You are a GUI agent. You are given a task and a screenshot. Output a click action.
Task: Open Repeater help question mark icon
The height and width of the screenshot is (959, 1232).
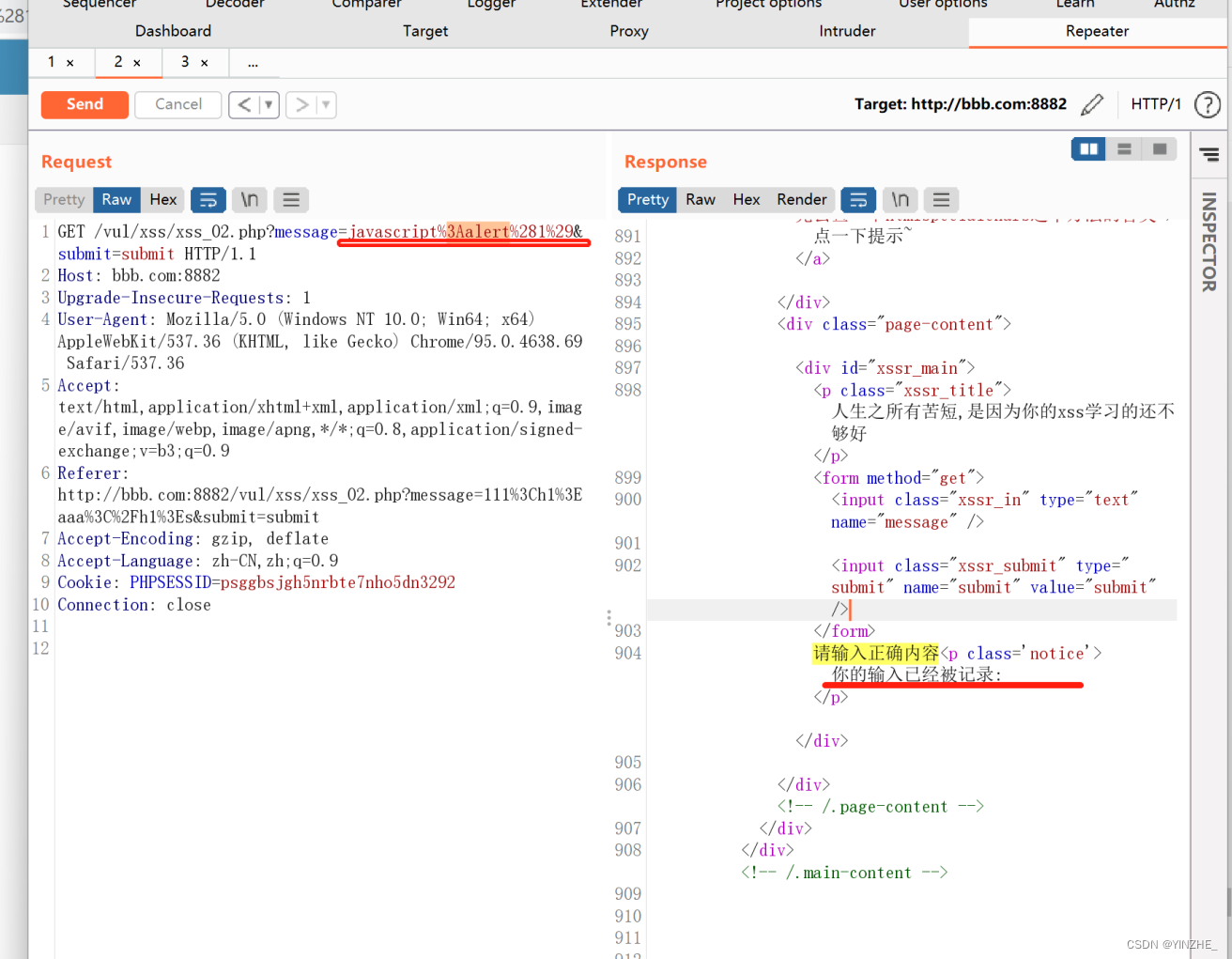point(1208,104)
